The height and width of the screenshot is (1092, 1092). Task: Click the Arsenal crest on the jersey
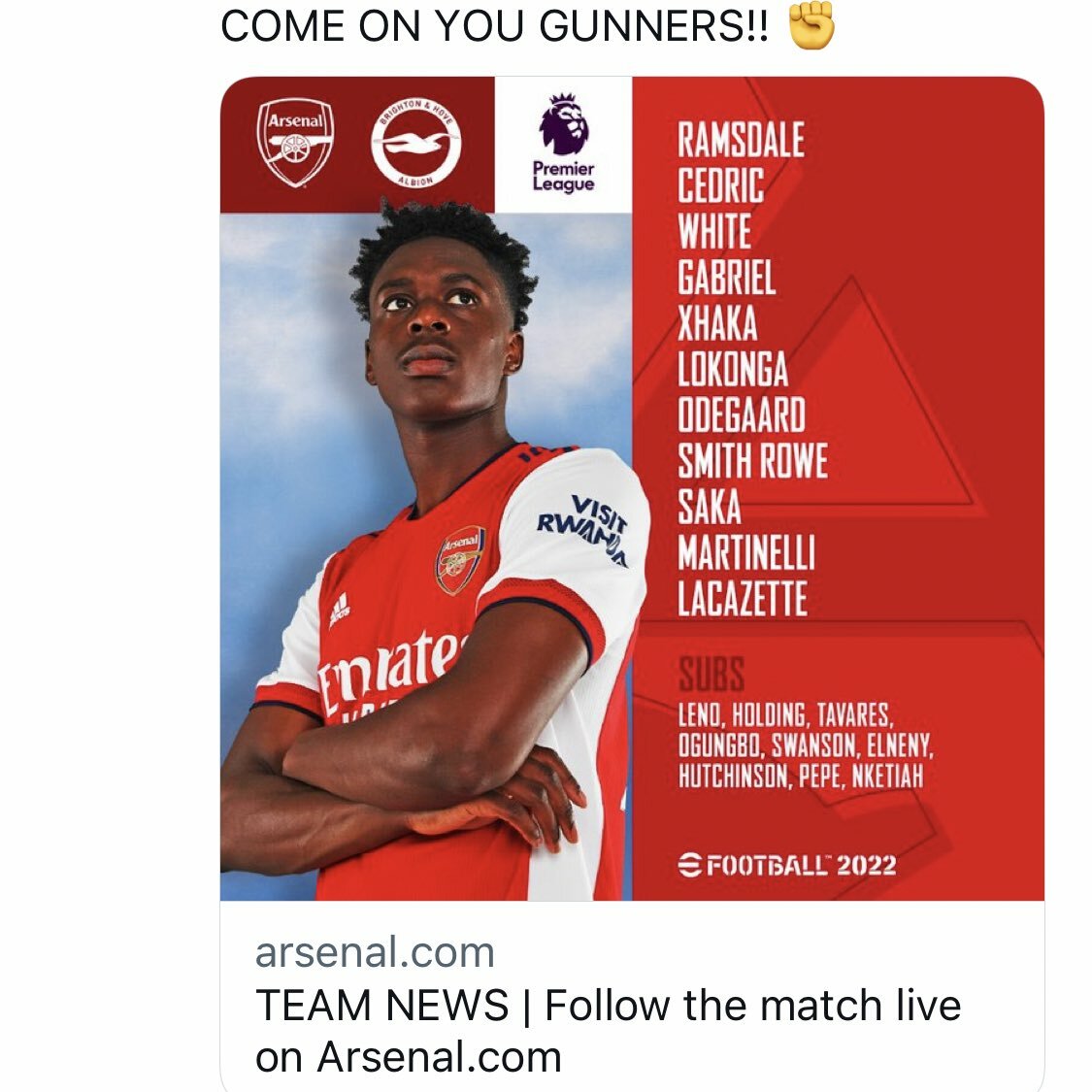460,560
